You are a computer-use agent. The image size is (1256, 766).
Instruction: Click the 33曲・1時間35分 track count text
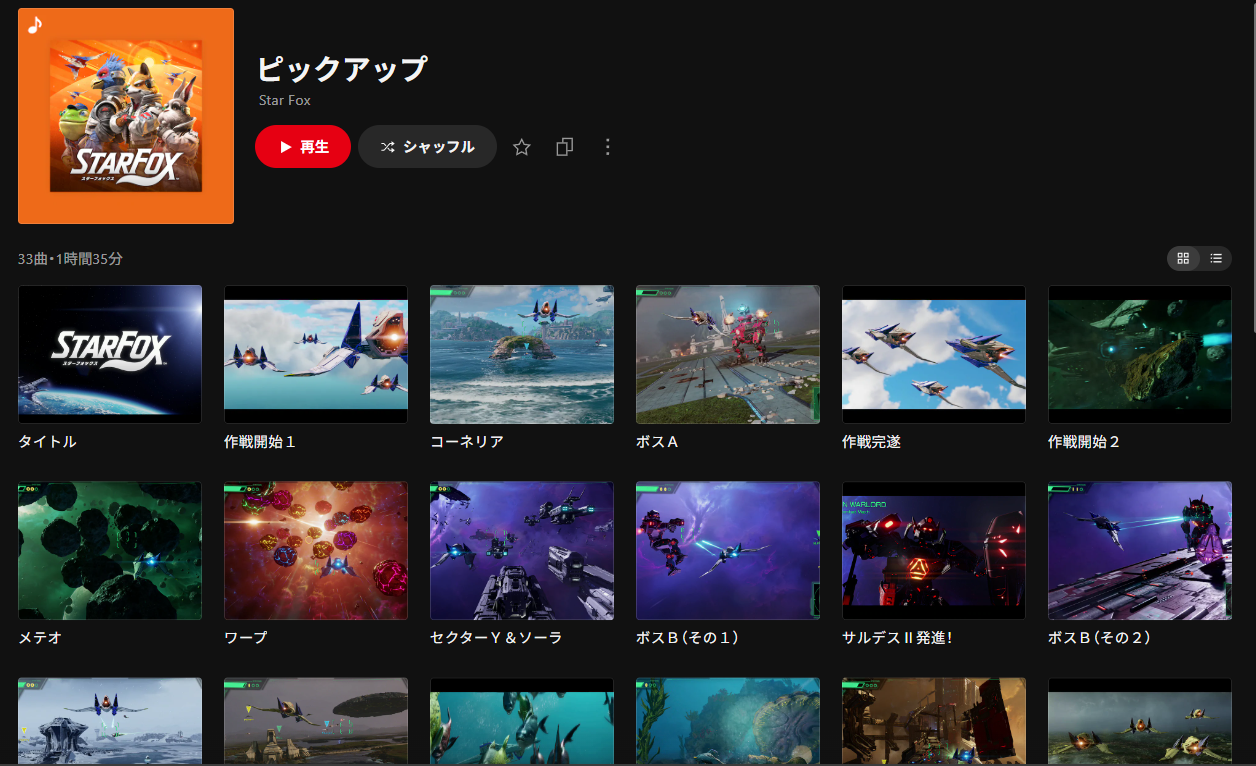pyautogui.click(x=70, y=259)
